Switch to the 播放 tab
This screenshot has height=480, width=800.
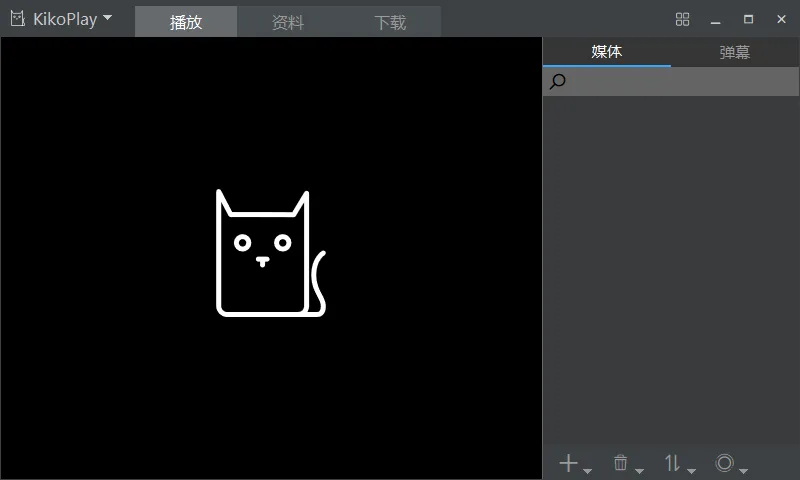[x=186, y=22]
